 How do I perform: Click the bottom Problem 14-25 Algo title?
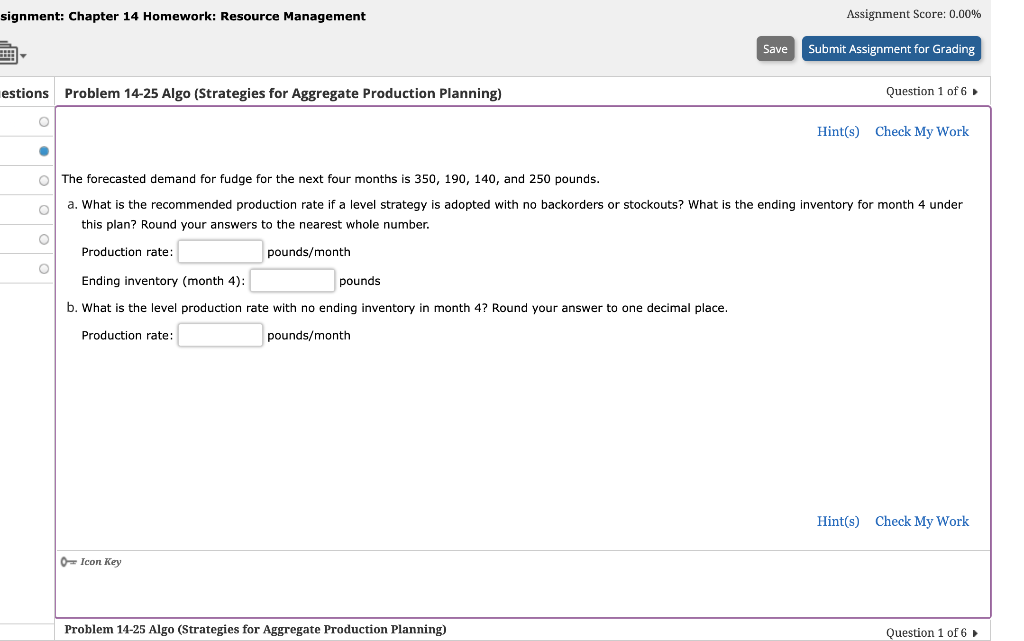point(255,629)
